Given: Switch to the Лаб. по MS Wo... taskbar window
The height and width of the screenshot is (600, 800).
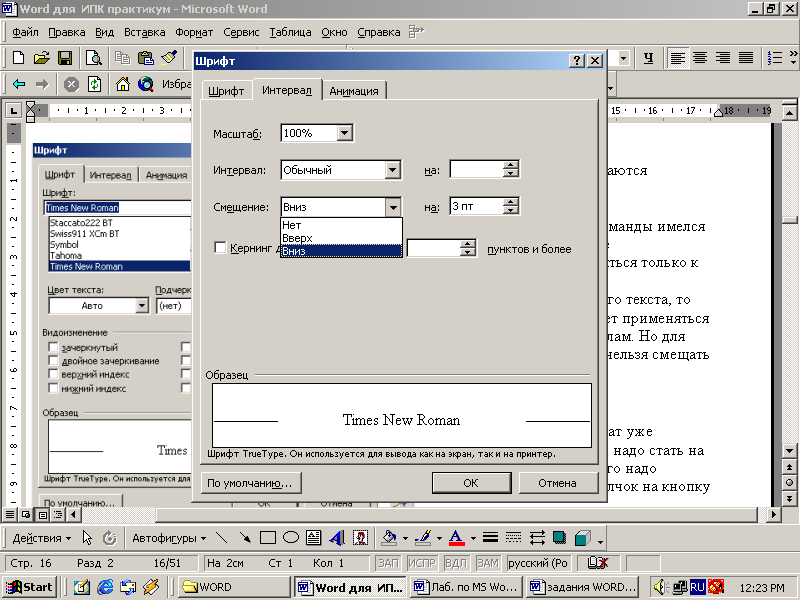Looking at the screenshot, I should pyautogui.click(x=468, y=587).
